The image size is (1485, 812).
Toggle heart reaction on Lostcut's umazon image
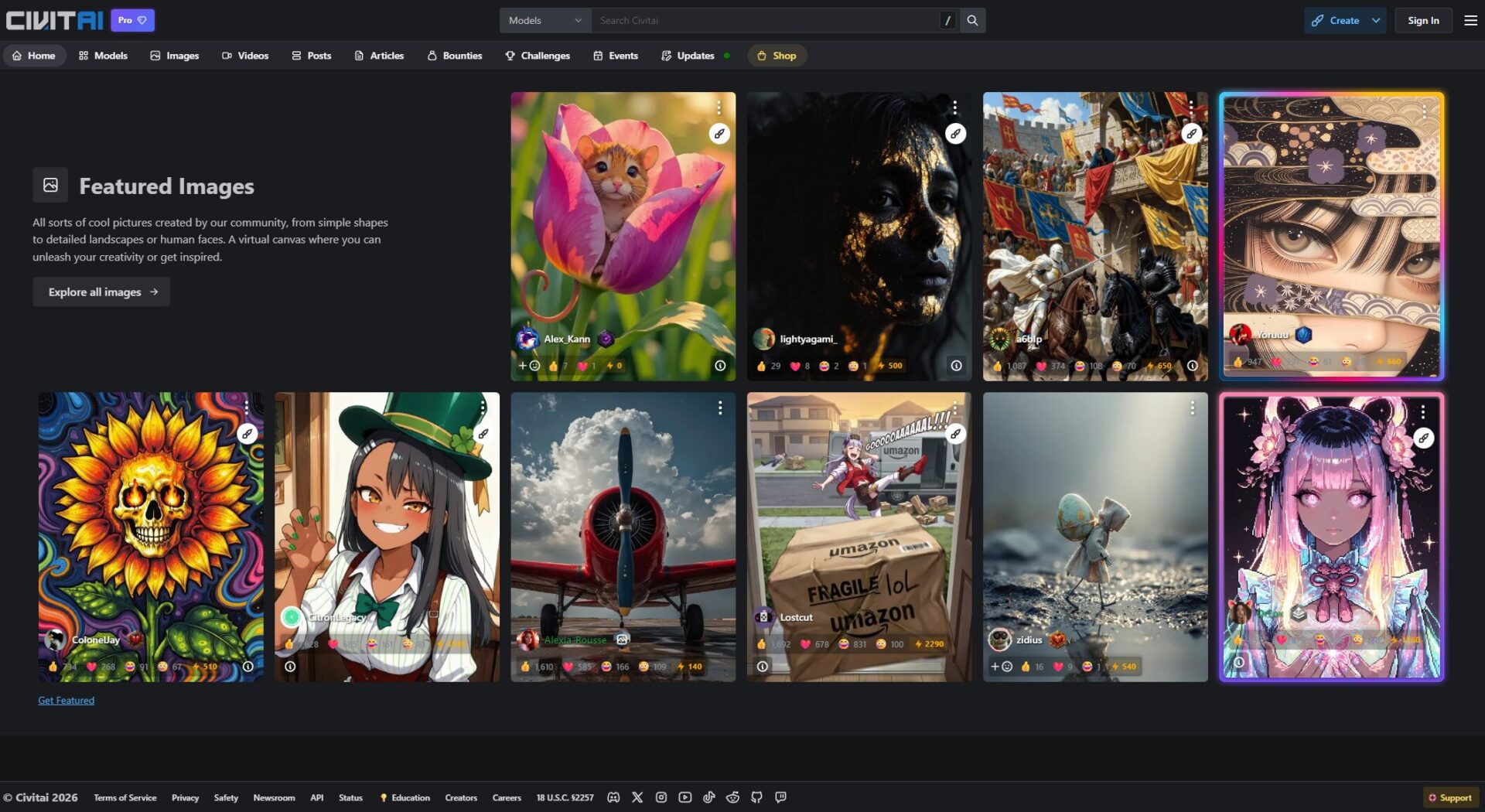coord(805,644)
